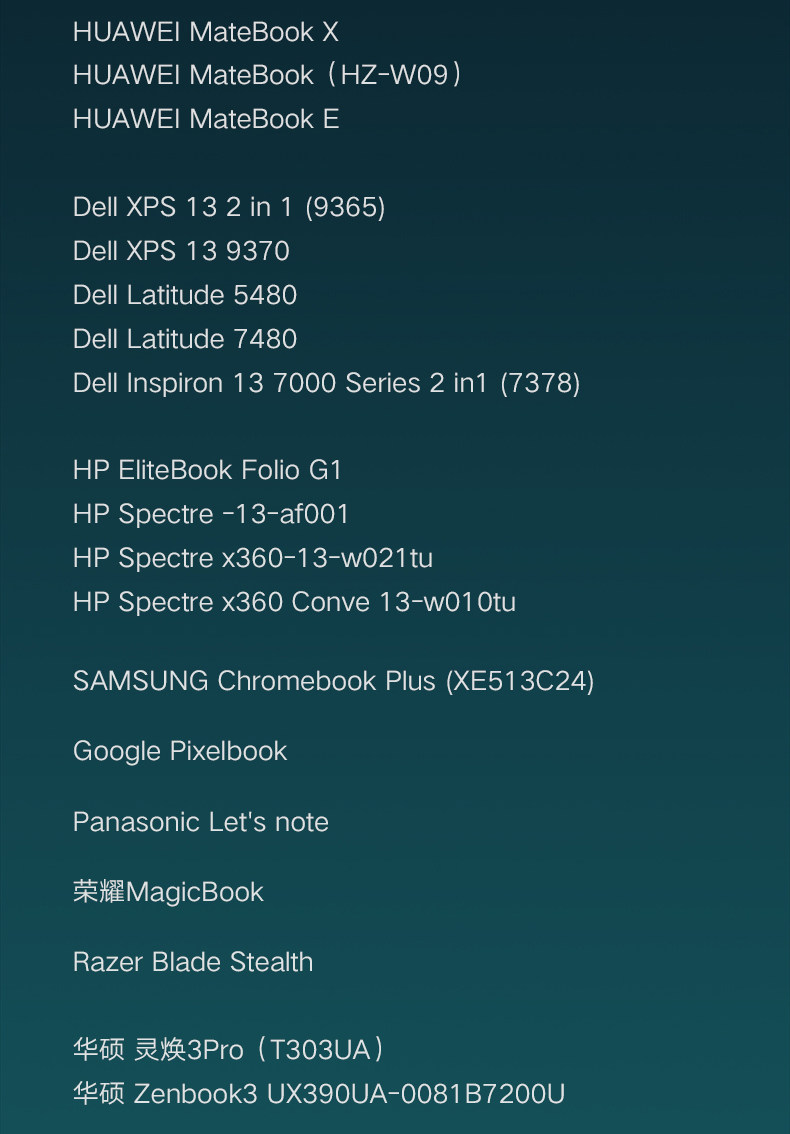The width and height of the screenshot is (790, 1134).
Task: Select Razer Blade Stealth line
Action: 193,963
